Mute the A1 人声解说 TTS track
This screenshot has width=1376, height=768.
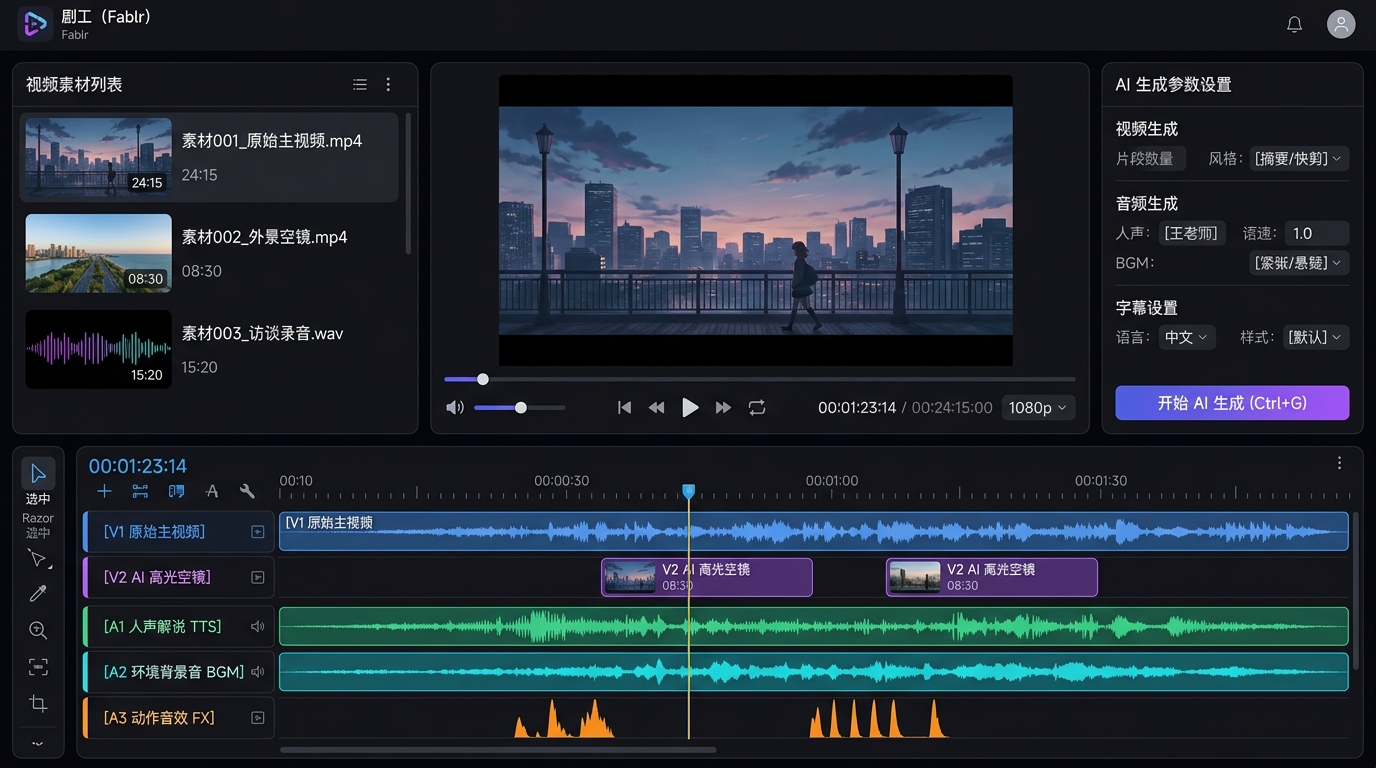tap(258, 627)
